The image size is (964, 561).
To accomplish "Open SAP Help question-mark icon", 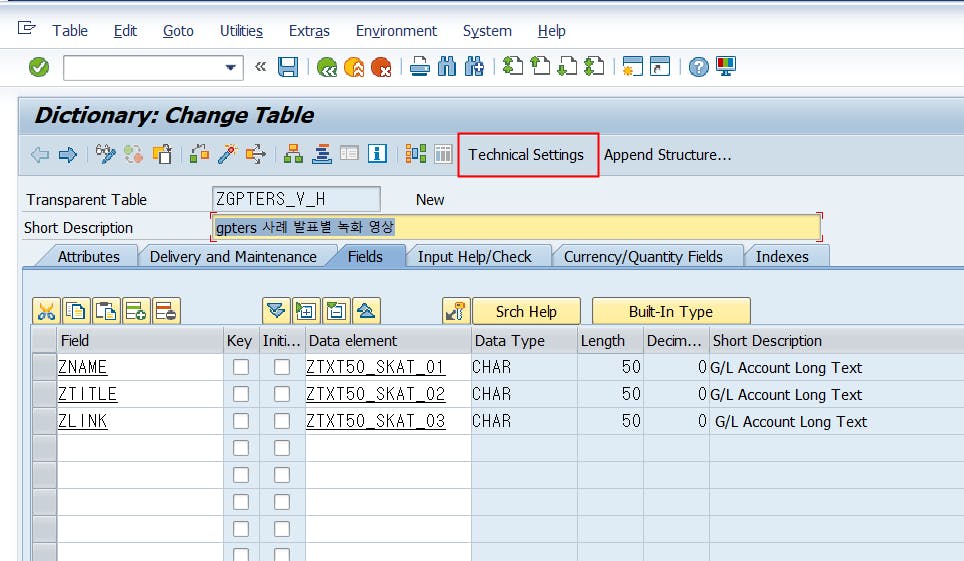I will click(x=698, y=66).
